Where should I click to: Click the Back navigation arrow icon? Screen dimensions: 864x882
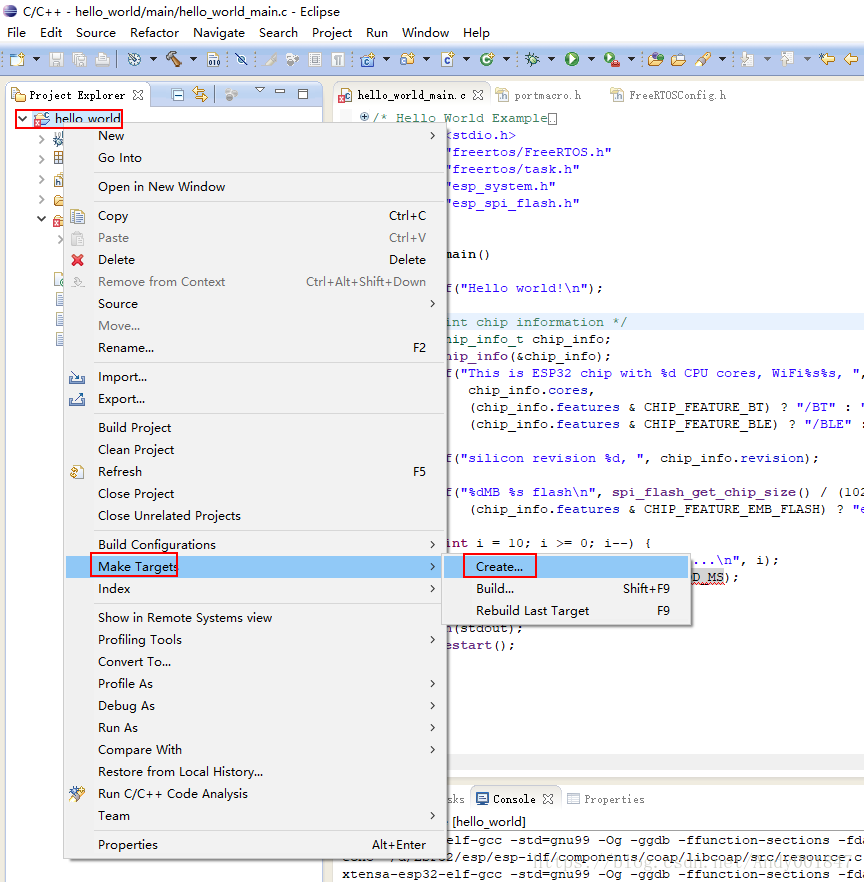[x=852, y=59]
